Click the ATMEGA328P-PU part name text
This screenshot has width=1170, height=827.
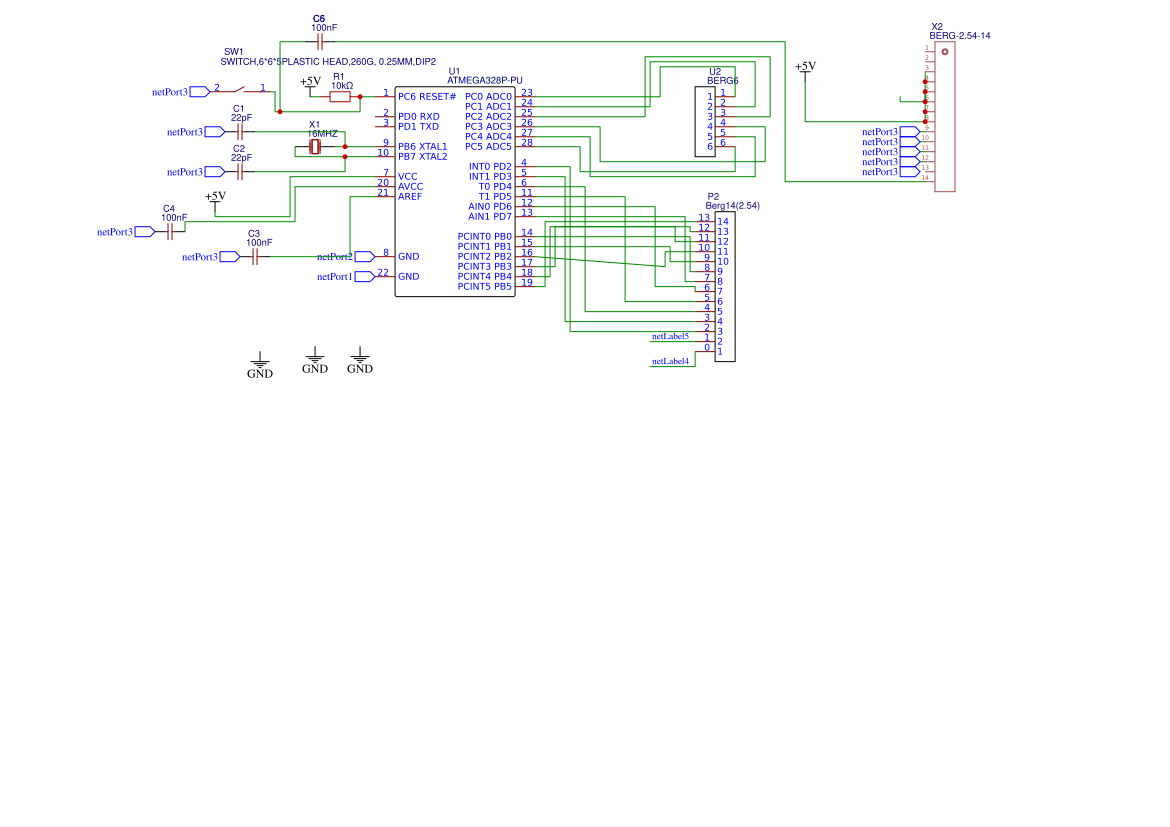coord(485,81)
